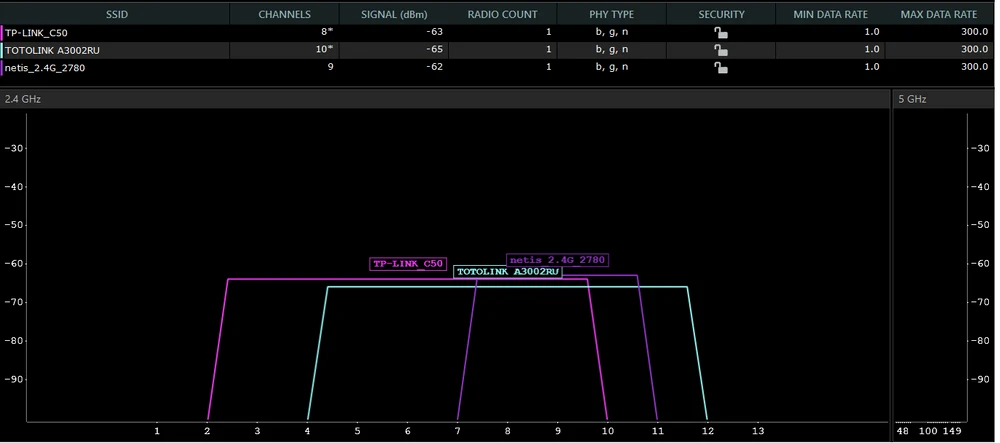
Task: Click the TP-LINK_C50 label in the graph
Action: tap(407, 264)
